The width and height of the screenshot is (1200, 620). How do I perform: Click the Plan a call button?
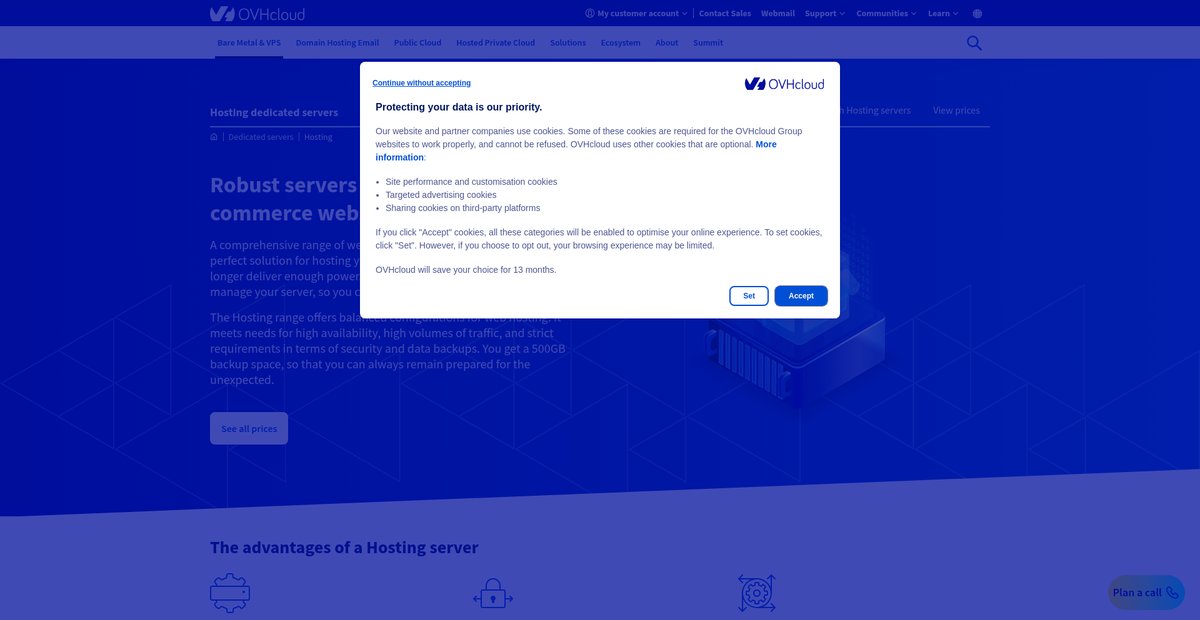click(1146, 592)
